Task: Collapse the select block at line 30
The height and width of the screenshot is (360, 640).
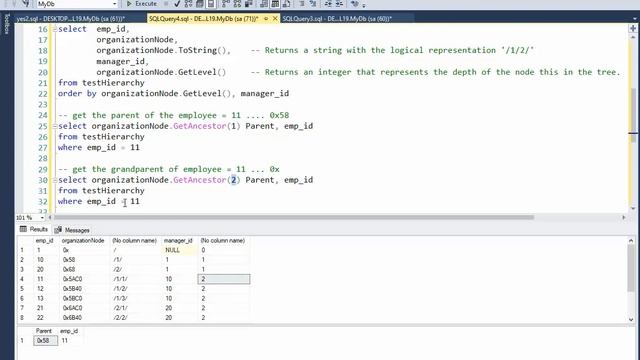Action: coord(54,180)
